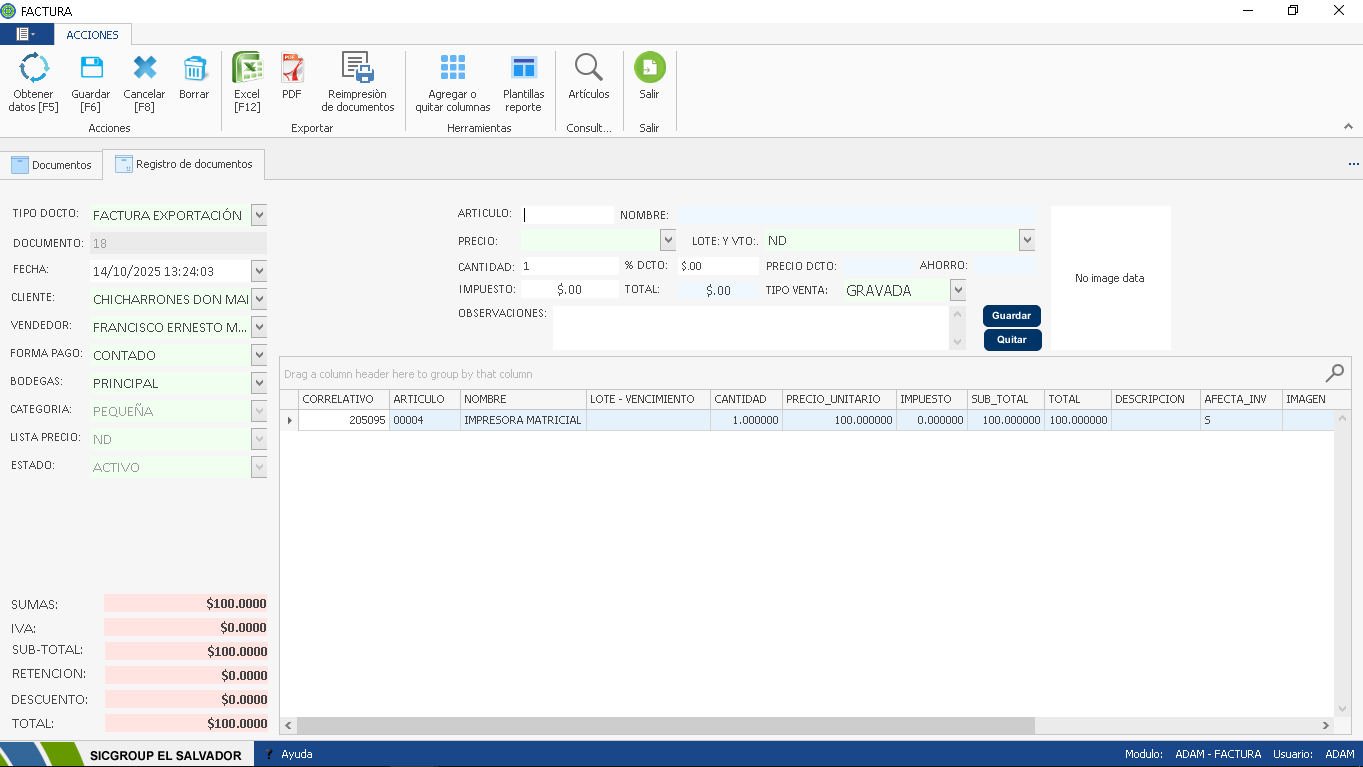Image resolution: width=1363 pixels, height=767 pixels.
Task: Open Plantillas reporte tool
Action: tap(523, 69)
